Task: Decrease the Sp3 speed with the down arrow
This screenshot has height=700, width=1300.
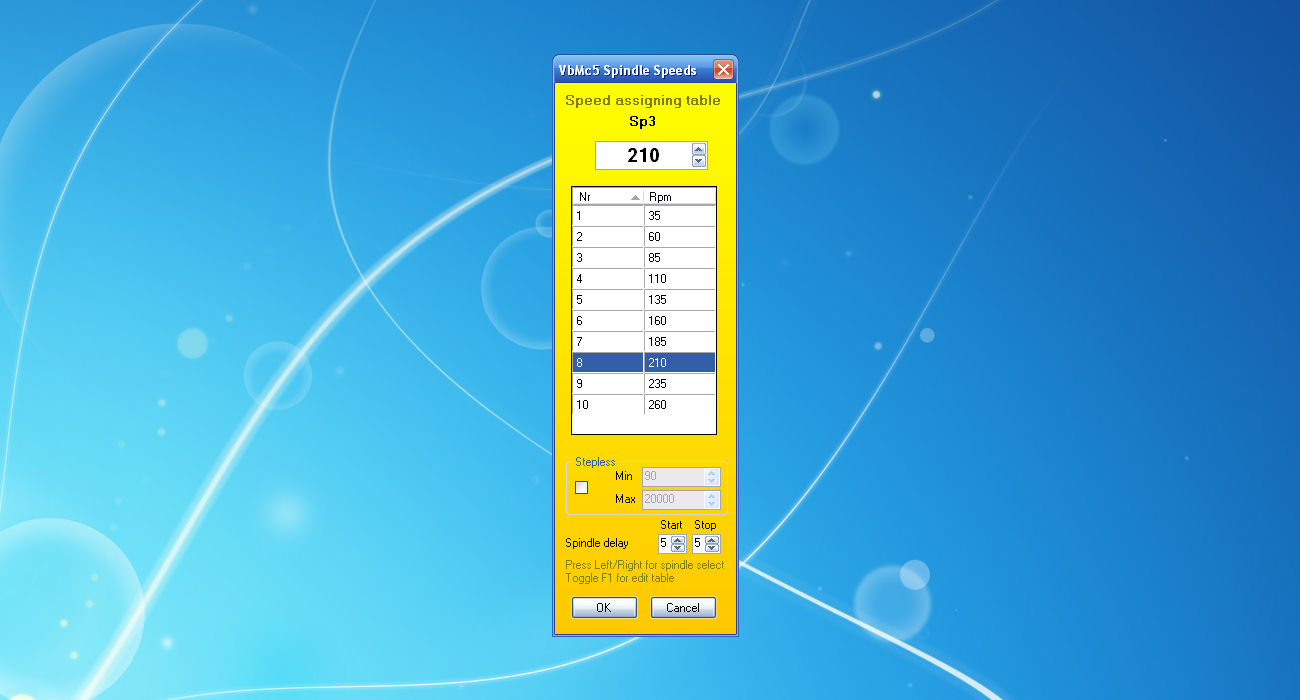Action: 699,161
